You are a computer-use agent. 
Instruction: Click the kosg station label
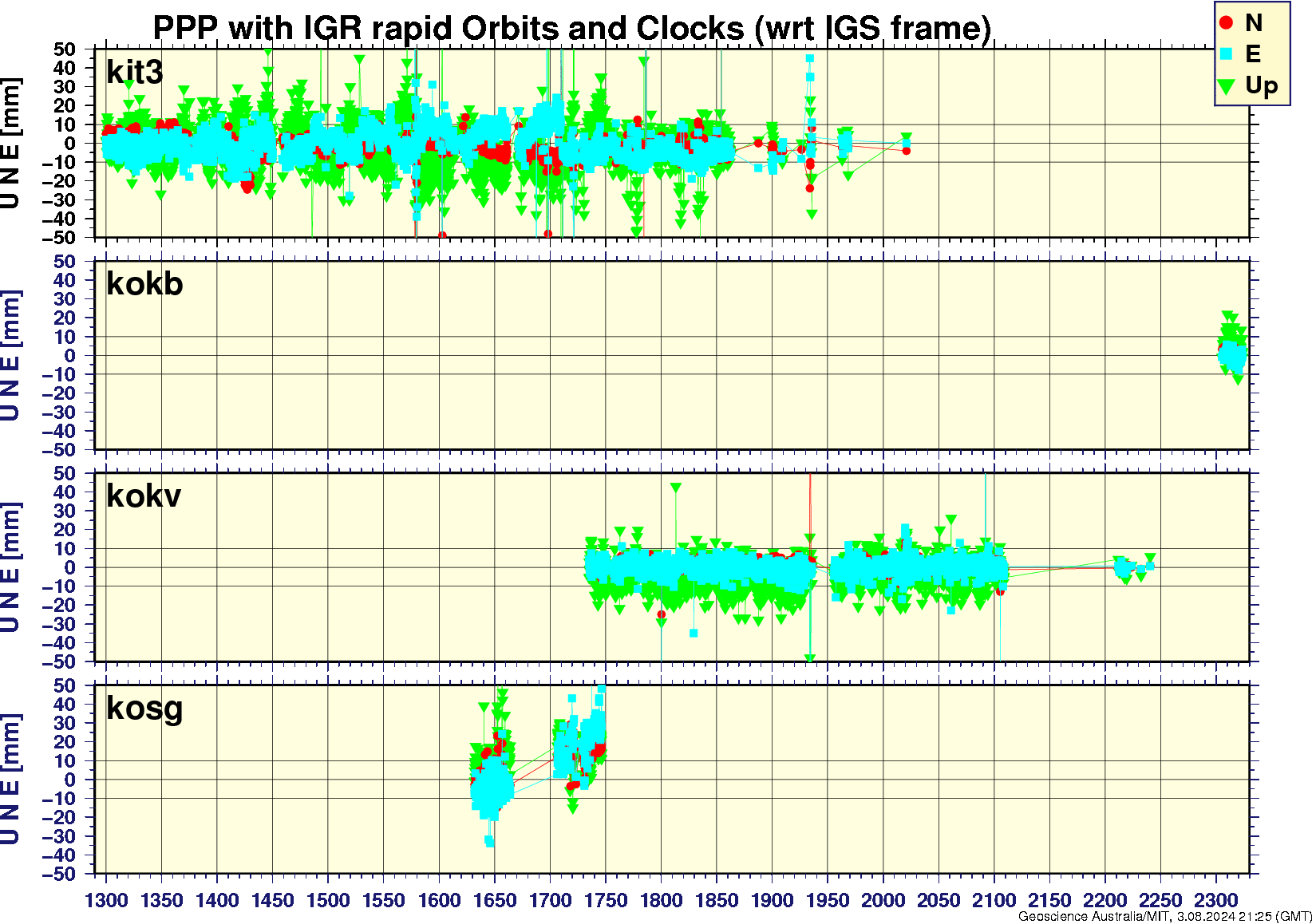144,709
